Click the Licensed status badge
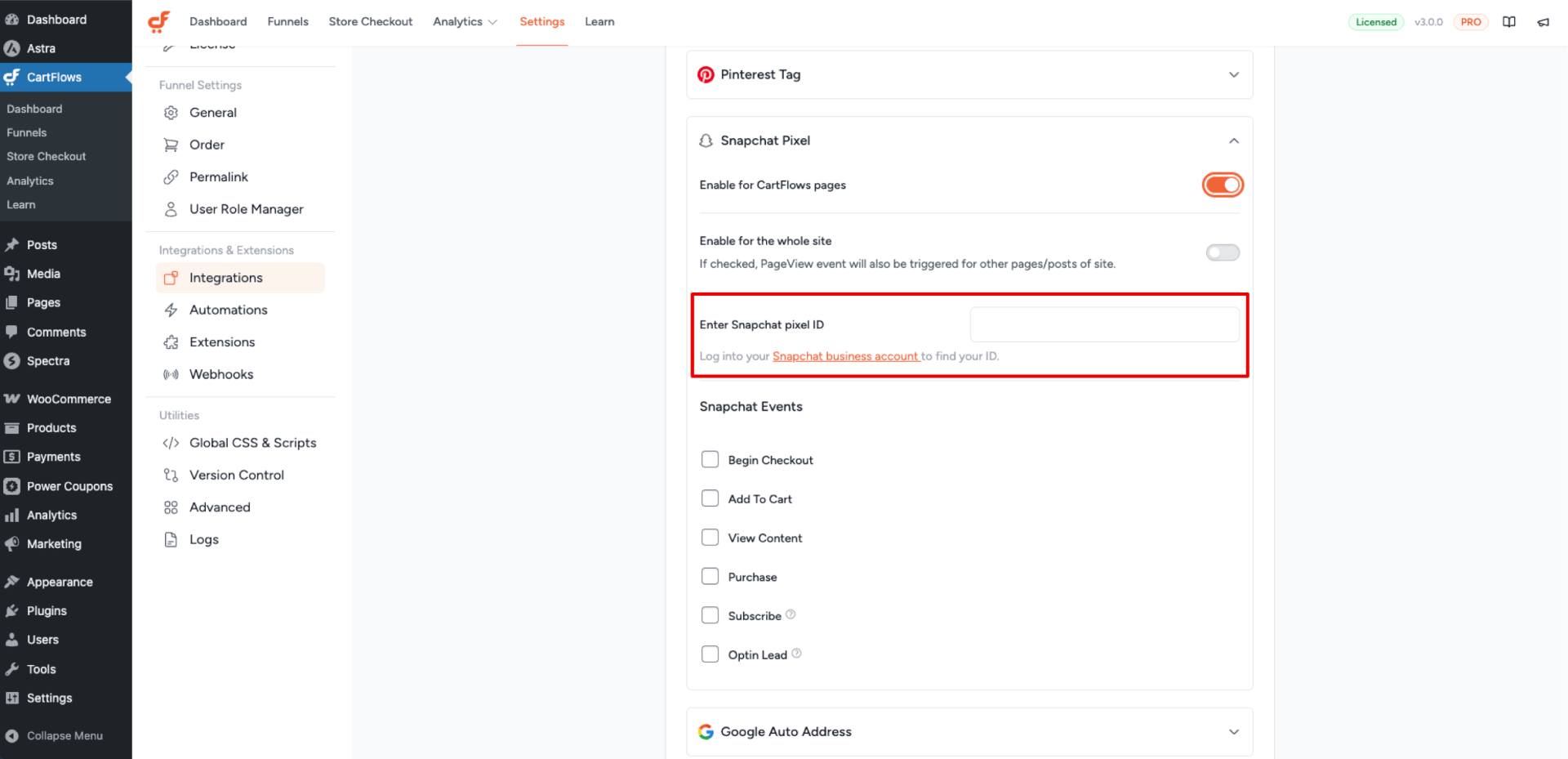 point(1376,22)
